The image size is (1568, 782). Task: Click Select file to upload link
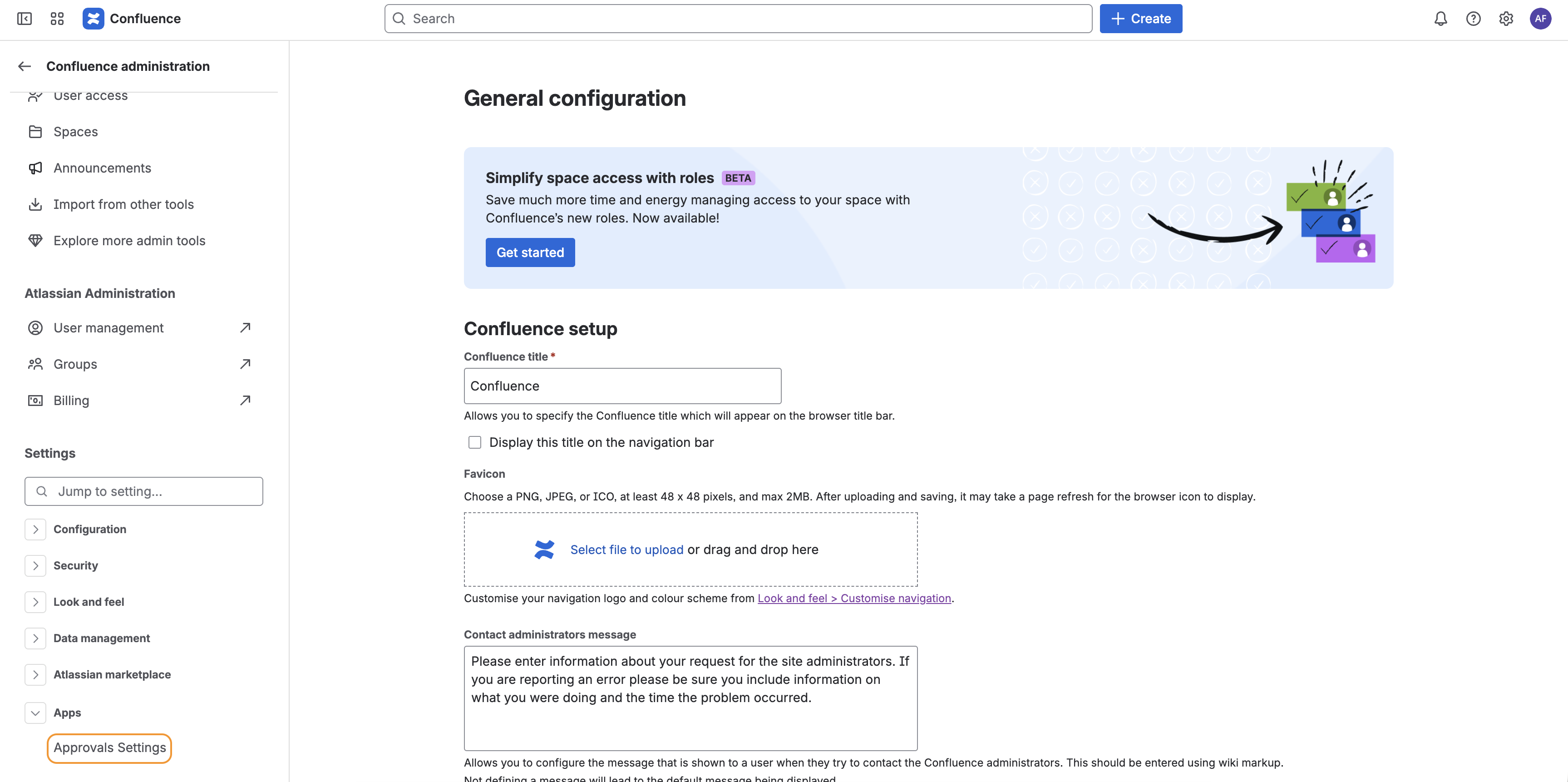tap(626, 549)
